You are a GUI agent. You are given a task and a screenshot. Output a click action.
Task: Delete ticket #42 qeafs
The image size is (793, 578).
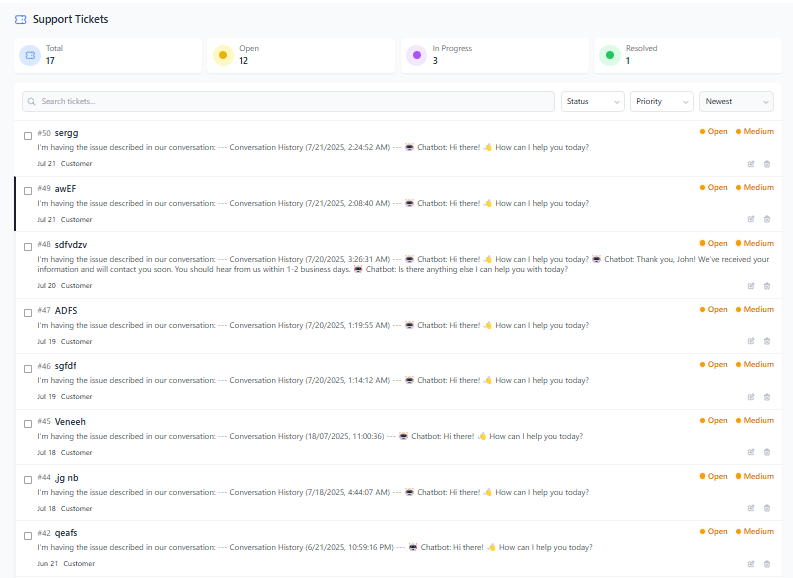[767, 564]
